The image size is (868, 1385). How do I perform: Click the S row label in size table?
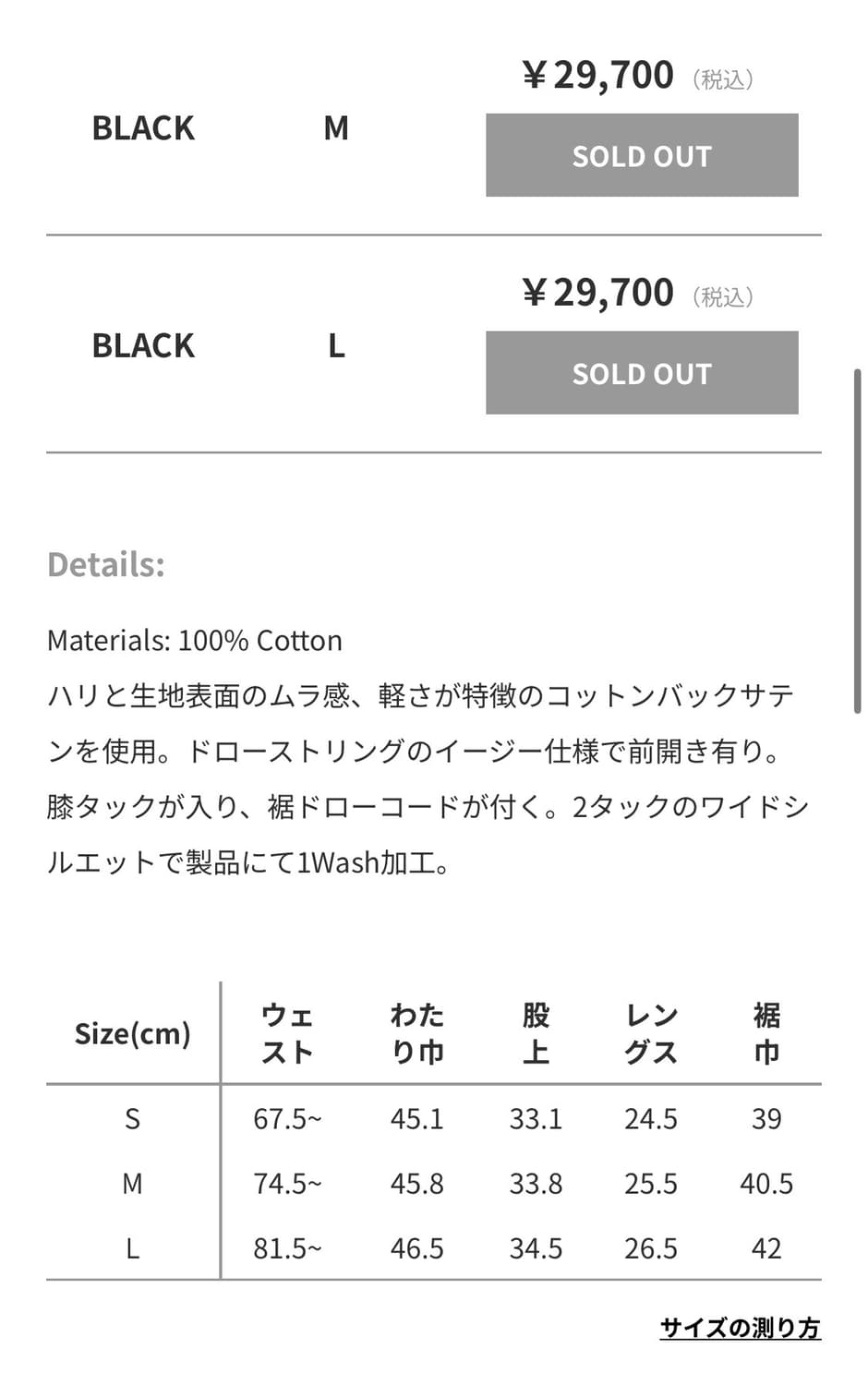[x=132, y=1119]
